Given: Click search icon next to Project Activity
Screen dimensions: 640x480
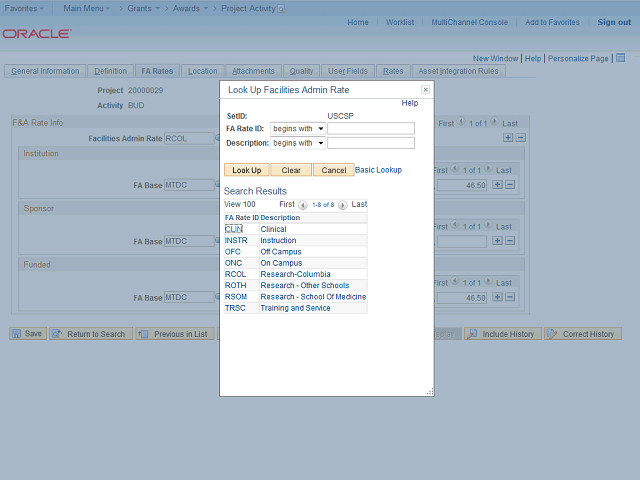Looking at the screenshot, I should click(281, 9).
